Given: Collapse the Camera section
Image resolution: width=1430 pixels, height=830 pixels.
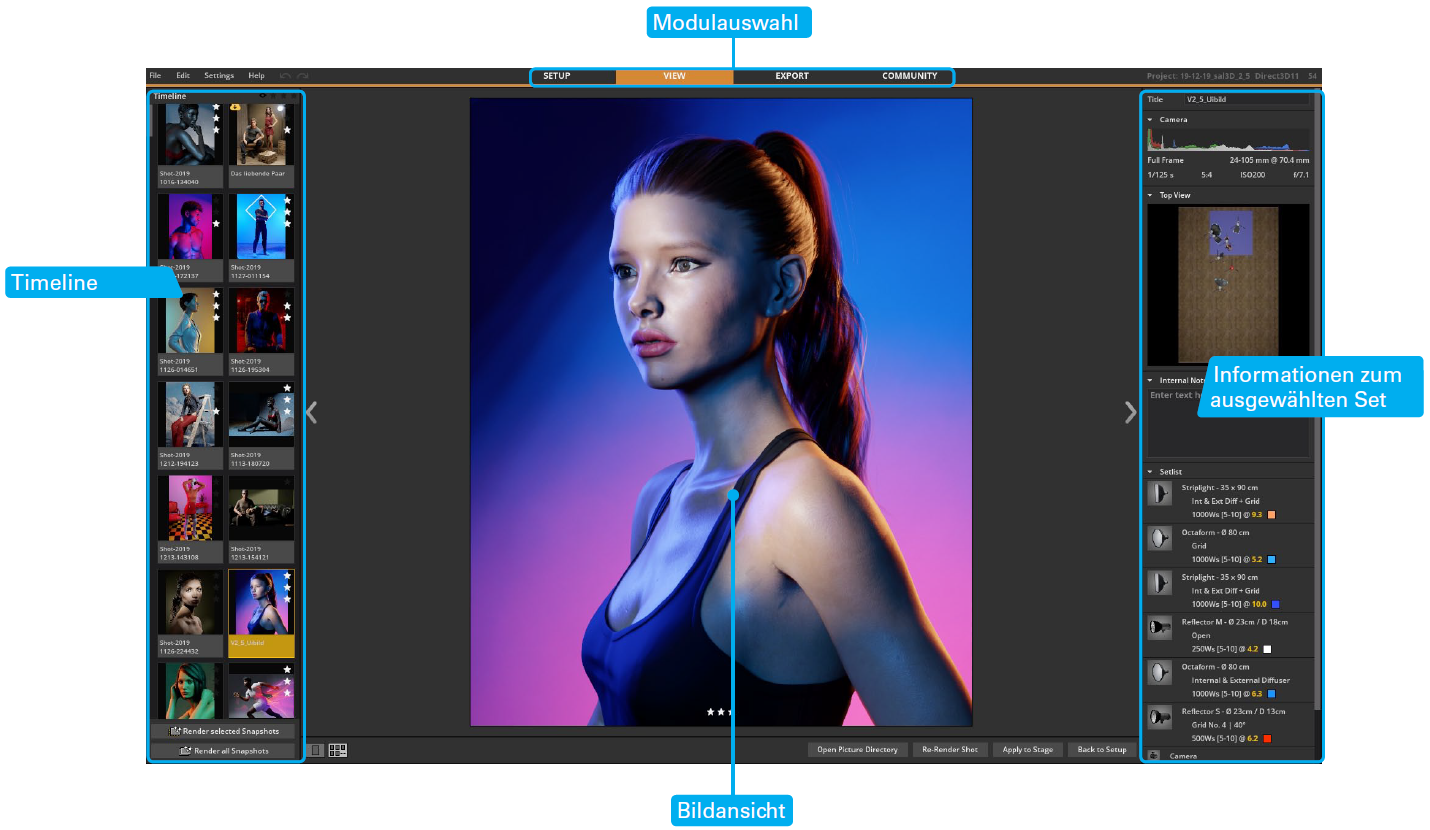Looking at the screenshot, I should [1150, 119].
